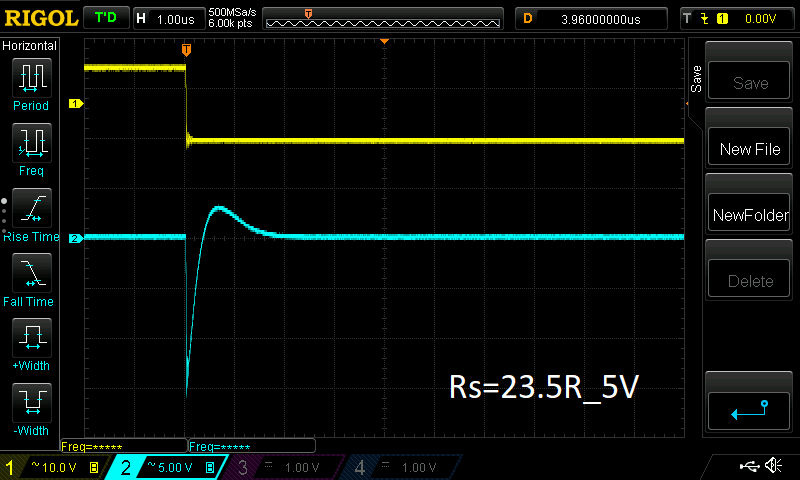Select the Fall Time measurement icon
Viewport: 800px width, 480px height.
point(32,273)
